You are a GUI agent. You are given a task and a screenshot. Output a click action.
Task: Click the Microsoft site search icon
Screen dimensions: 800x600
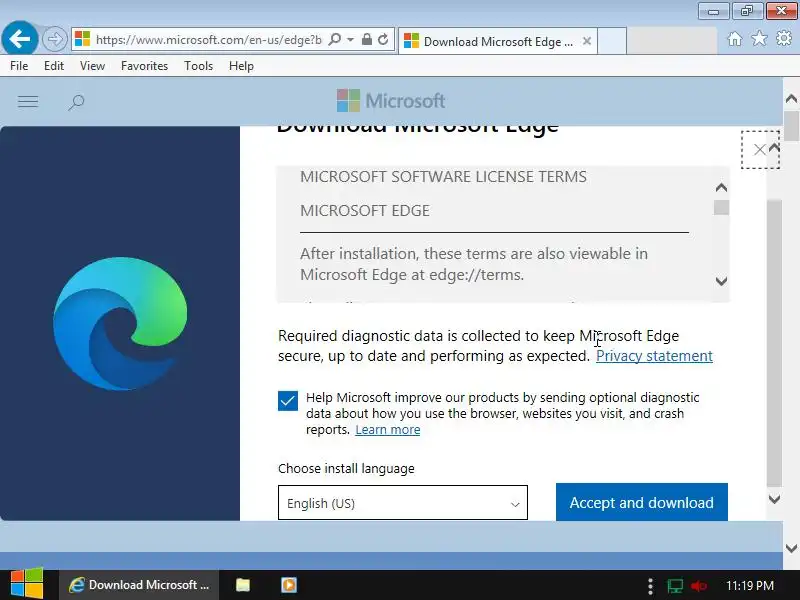[76, 102]
